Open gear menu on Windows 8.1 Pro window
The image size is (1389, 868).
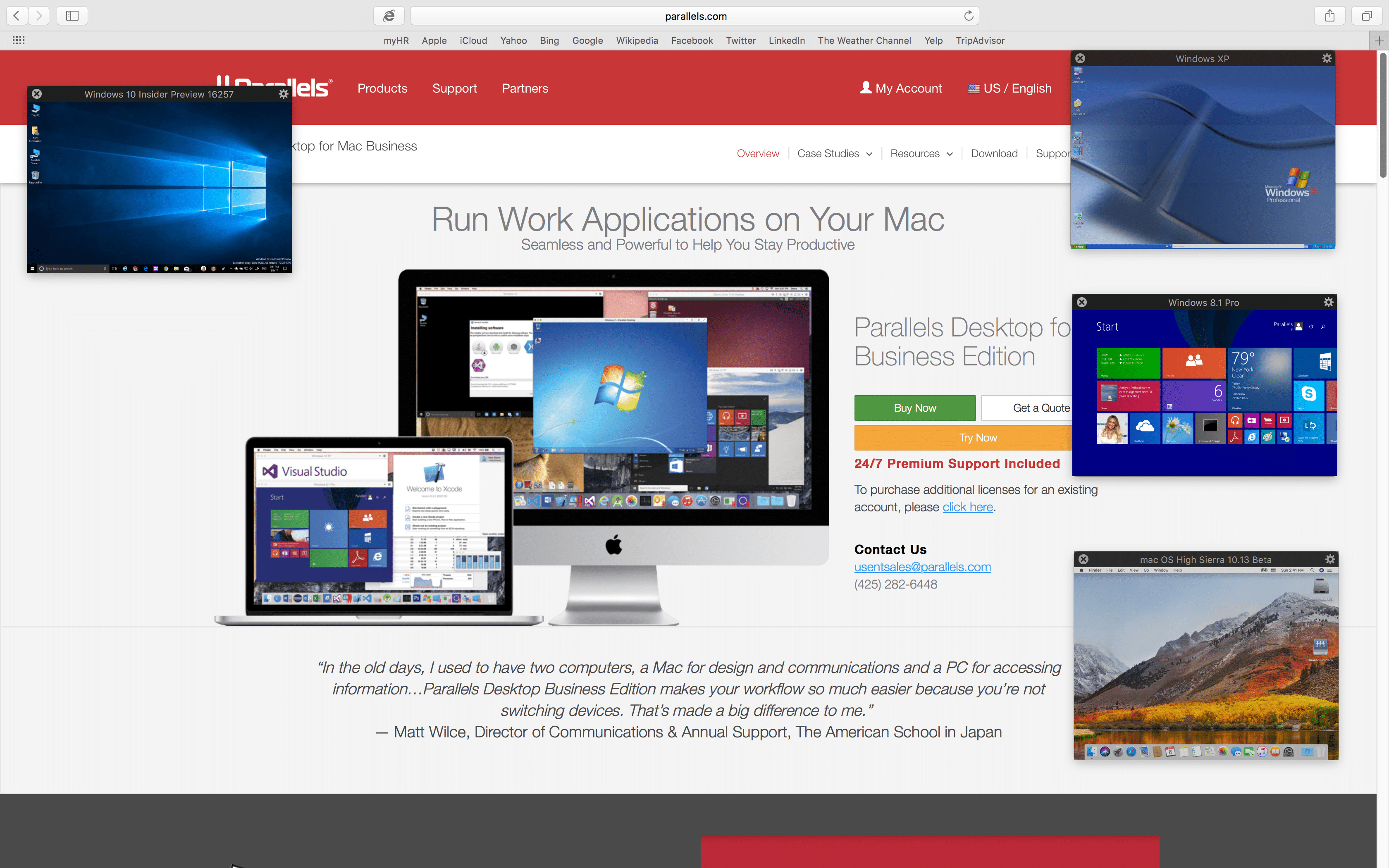(x=1328, y=302)
